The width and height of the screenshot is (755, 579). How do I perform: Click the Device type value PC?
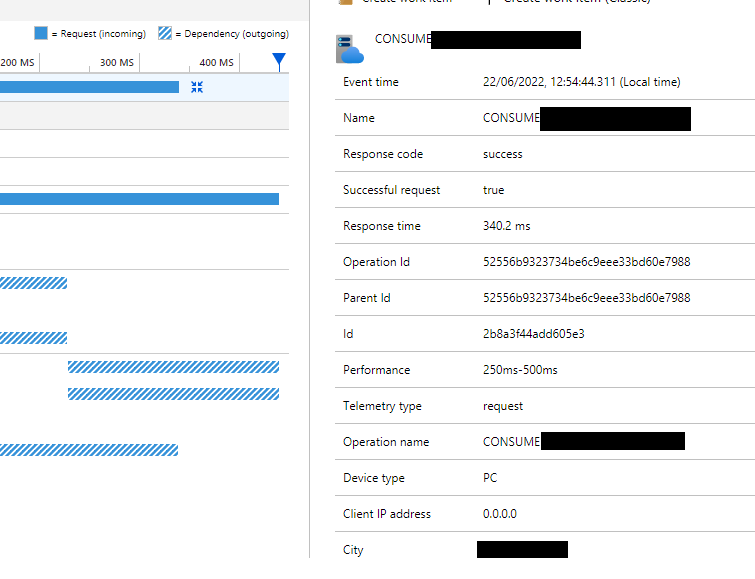(490, 478)
